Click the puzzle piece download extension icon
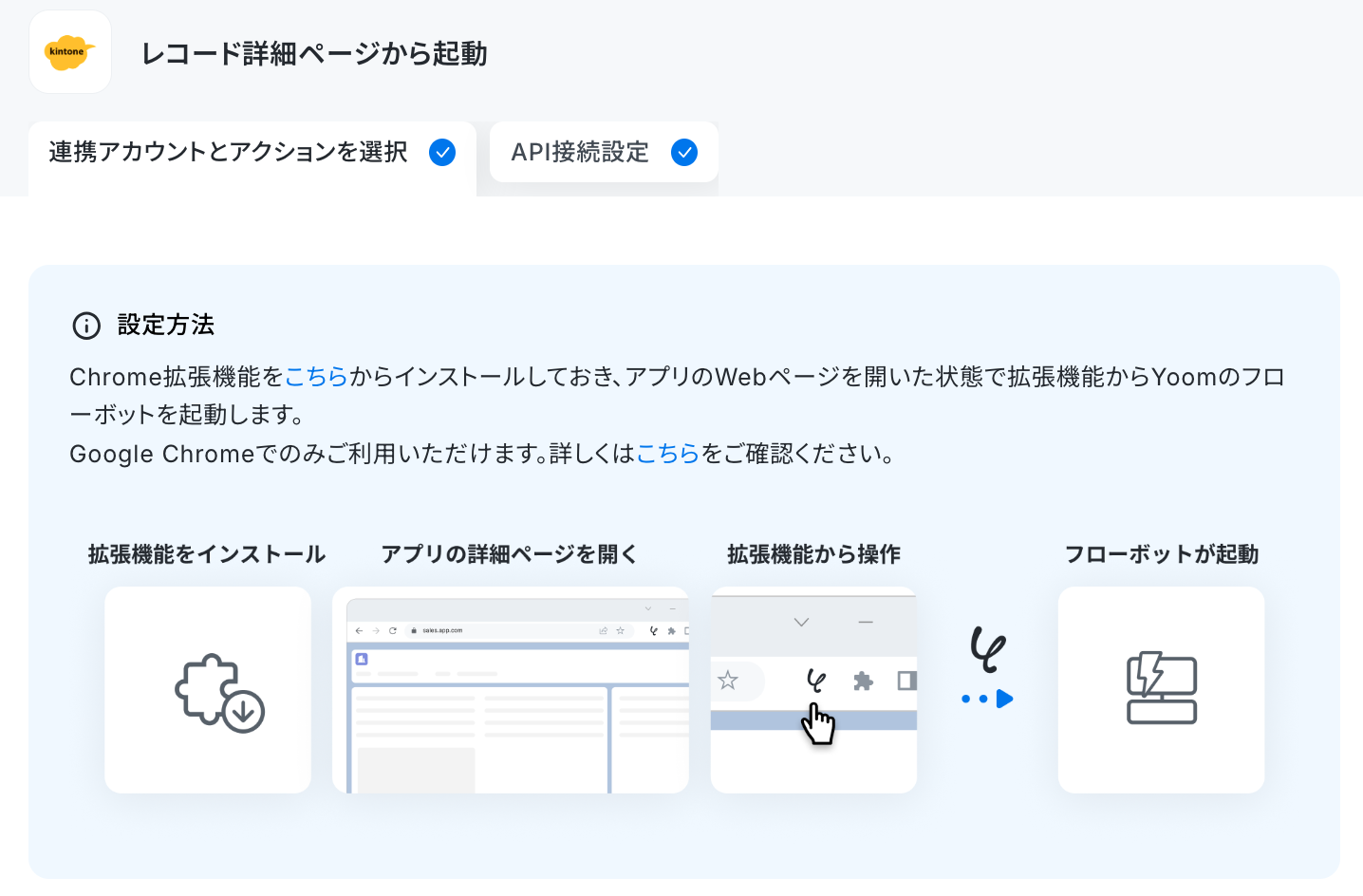Viewport: 1363px width, 896px height. tap(219, 693)
